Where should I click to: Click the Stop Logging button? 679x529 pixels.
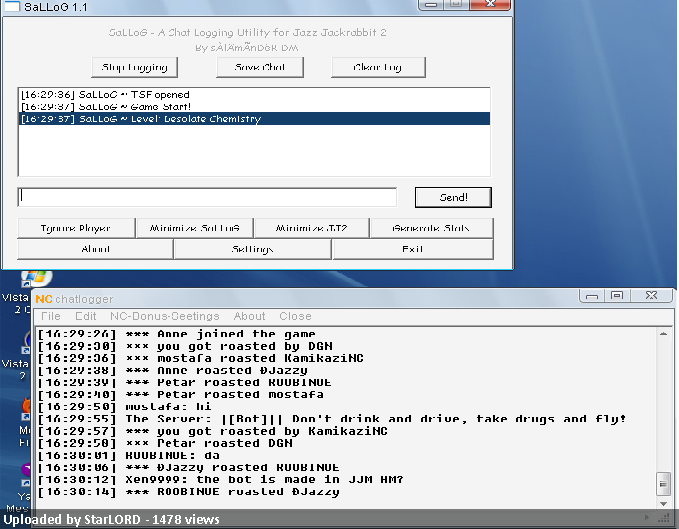pyautogui.click(x=135, y=67)
